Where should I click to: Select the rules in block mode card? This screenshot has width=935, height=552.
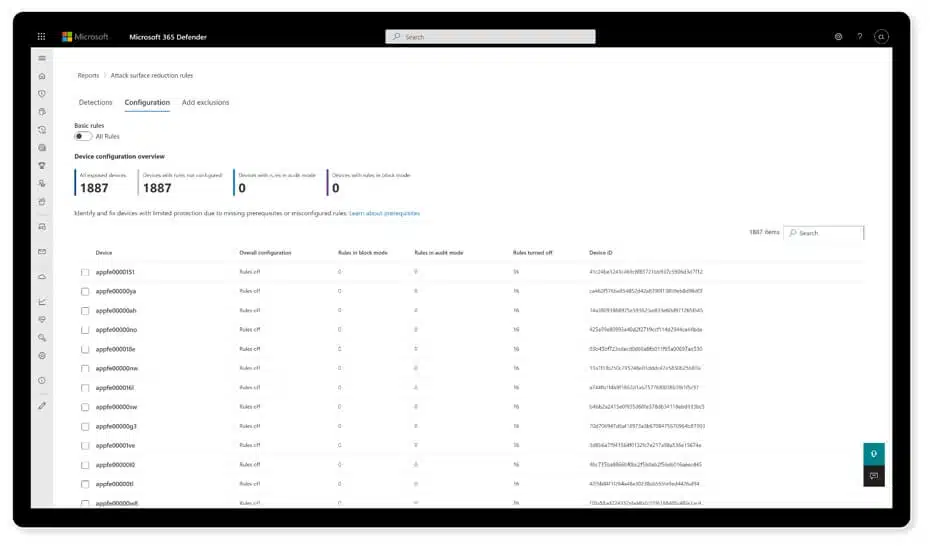click(x=370, y=182)
